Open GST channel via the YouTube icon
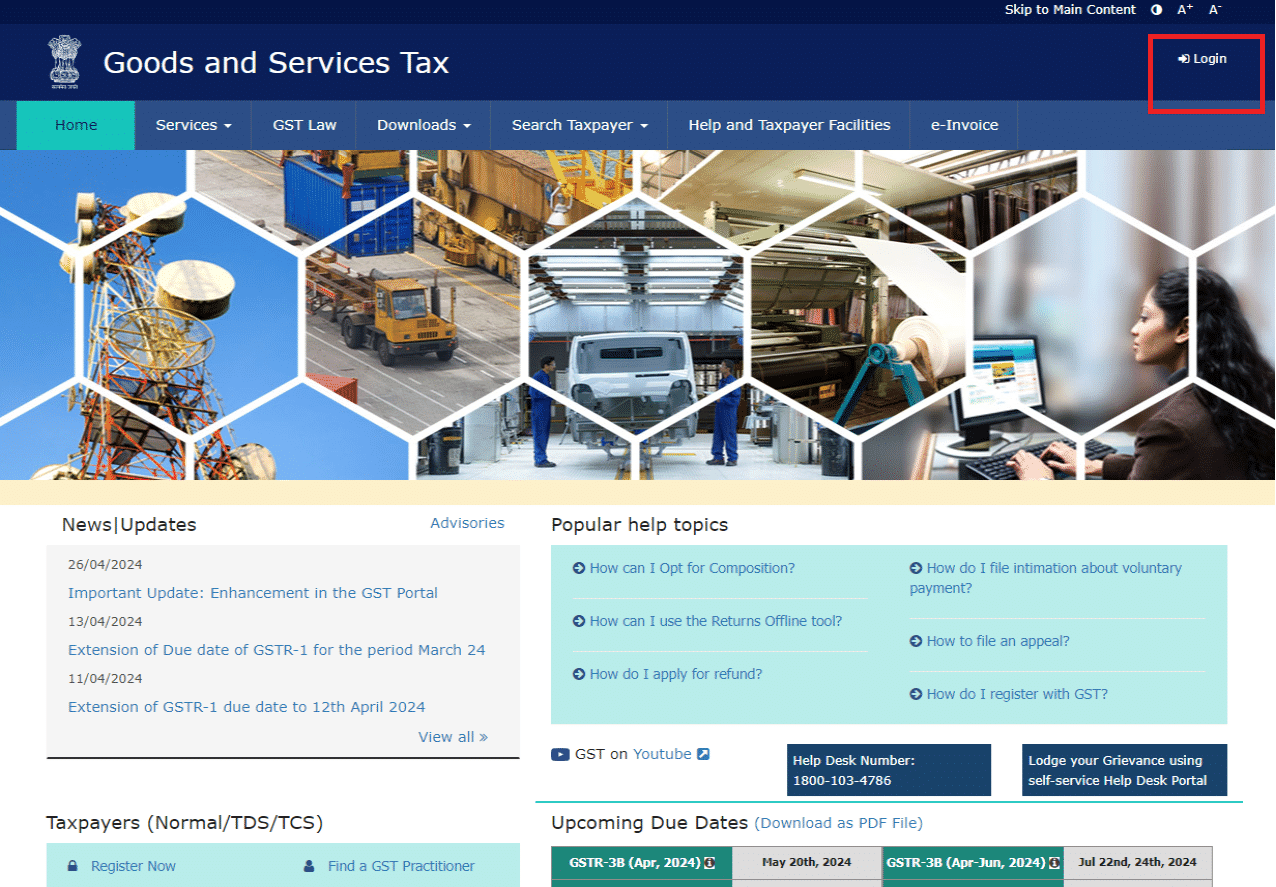This screenshot has width=1276, height=887. point(561,754)
